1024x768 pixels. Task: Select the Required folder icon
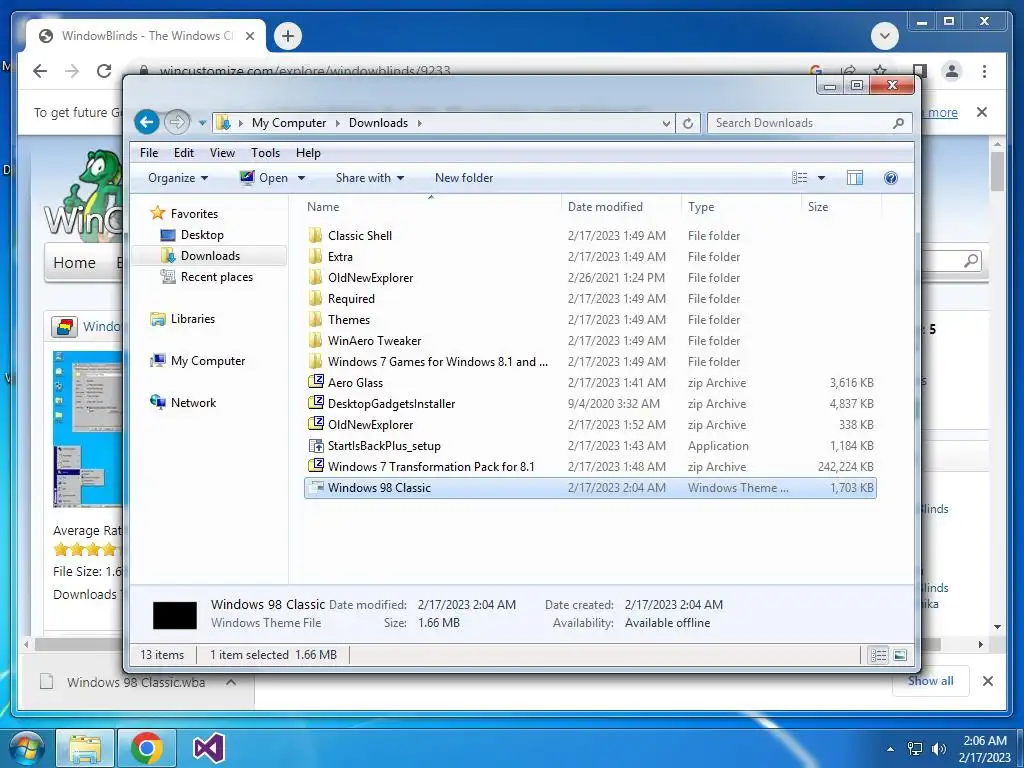pos(315,298)
